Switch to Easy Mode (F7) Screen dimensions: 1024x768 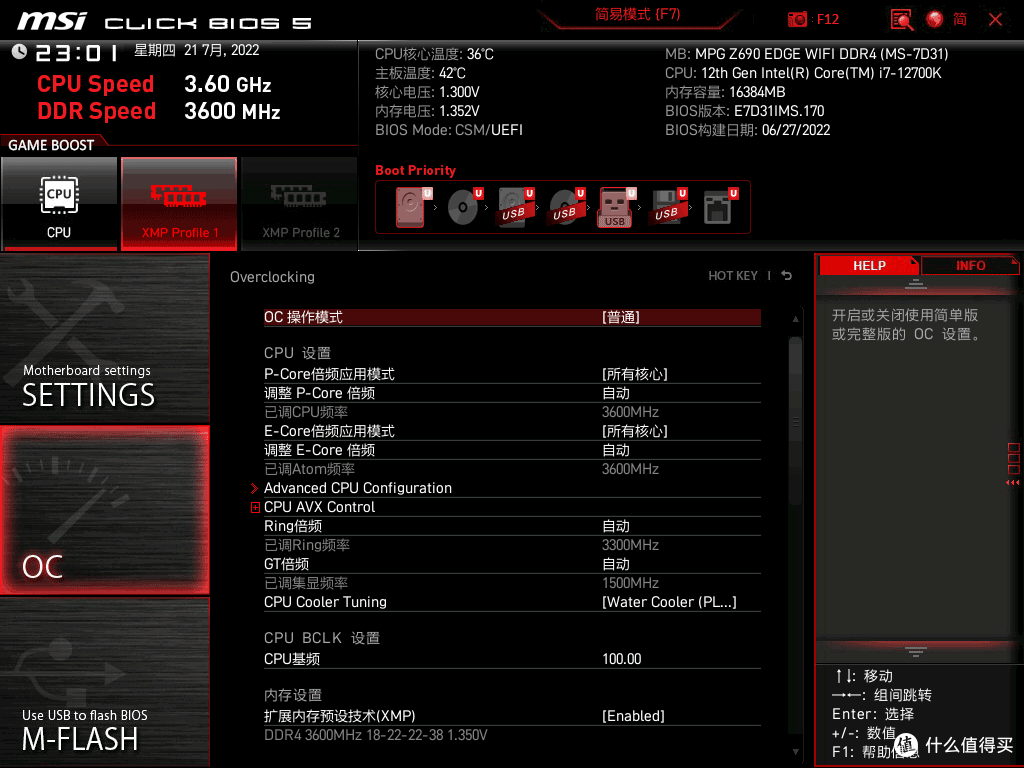(x=637, y=14)
